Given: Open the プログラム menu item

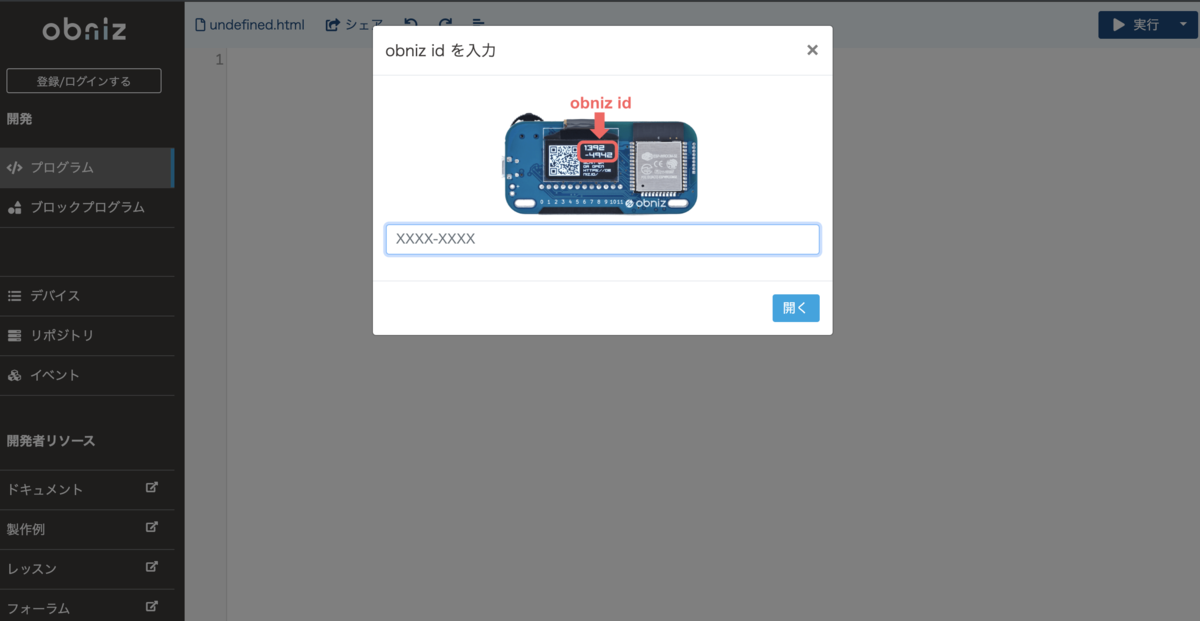Looking at the screenshot, I should pyautogui.click(x=87, y=167).
